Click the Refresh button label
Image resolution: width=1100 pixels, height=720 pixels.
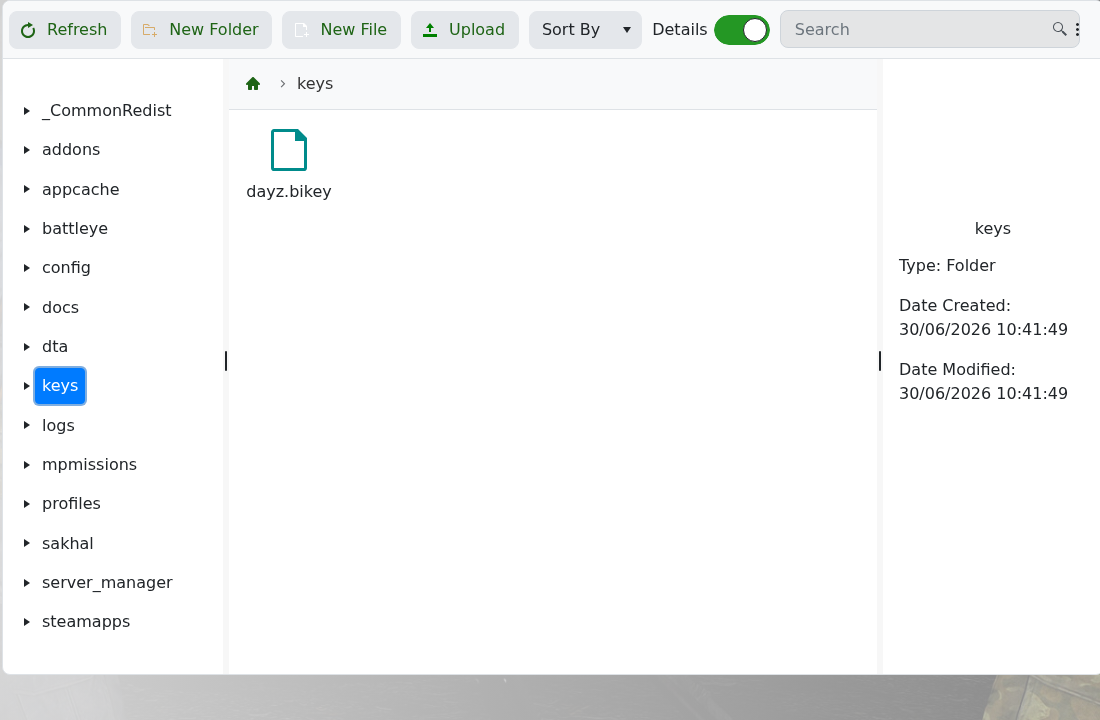click(x=77, y=29)
